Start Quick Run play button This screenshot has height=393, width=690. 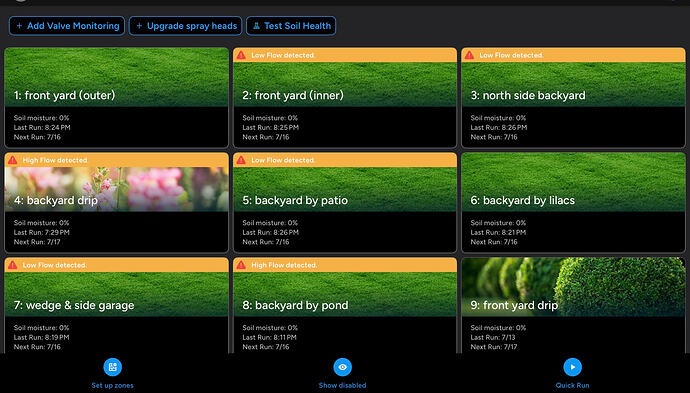(573, 367)
